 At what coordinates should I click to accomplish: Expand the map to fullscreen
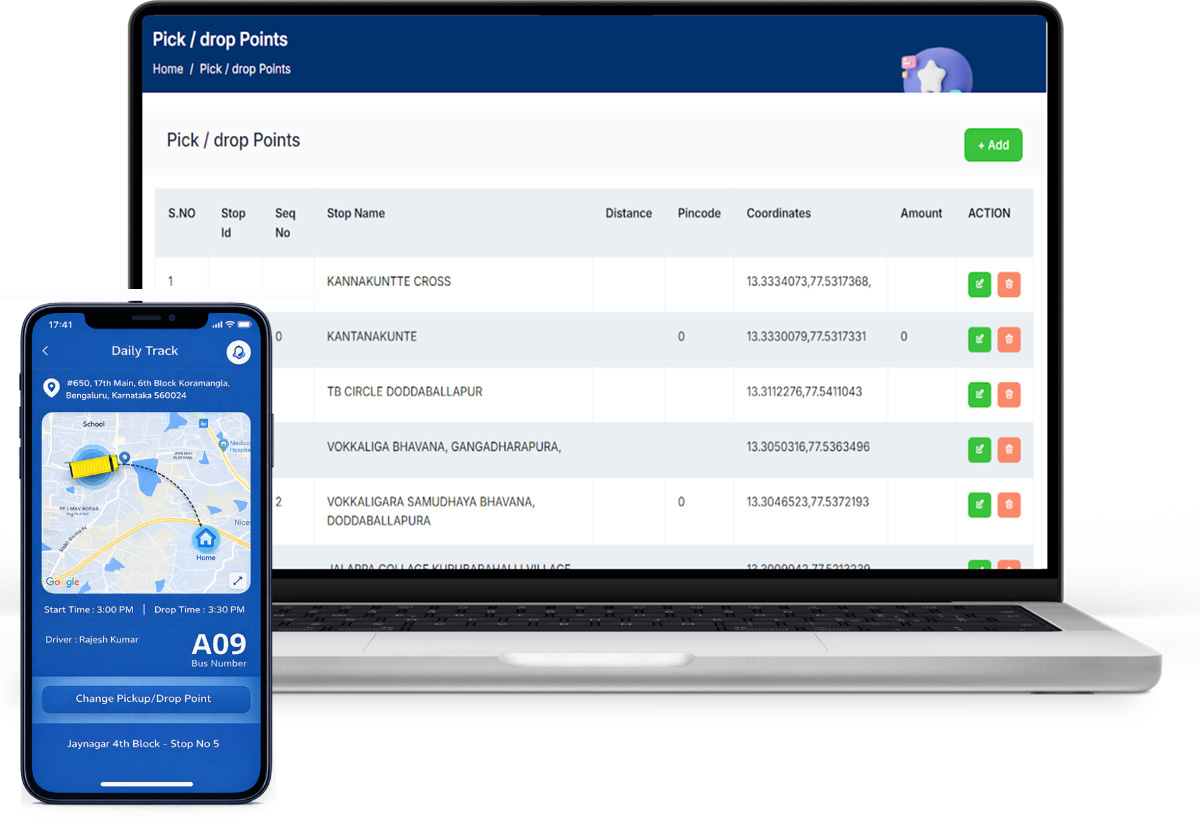pyautogui.click(x=237, y=580)
